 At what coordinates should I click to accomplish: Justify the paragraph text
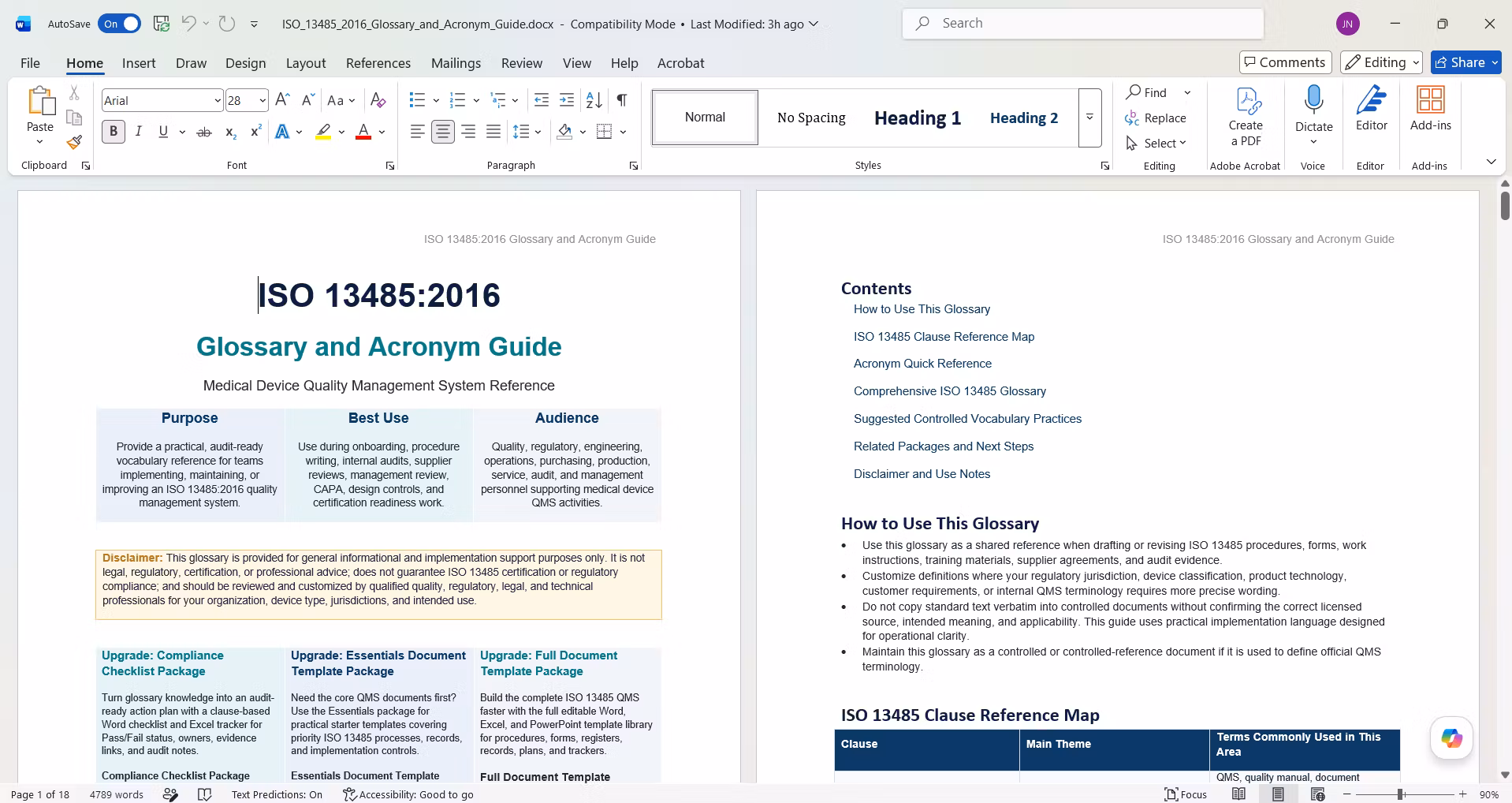[x=493, y=132]
